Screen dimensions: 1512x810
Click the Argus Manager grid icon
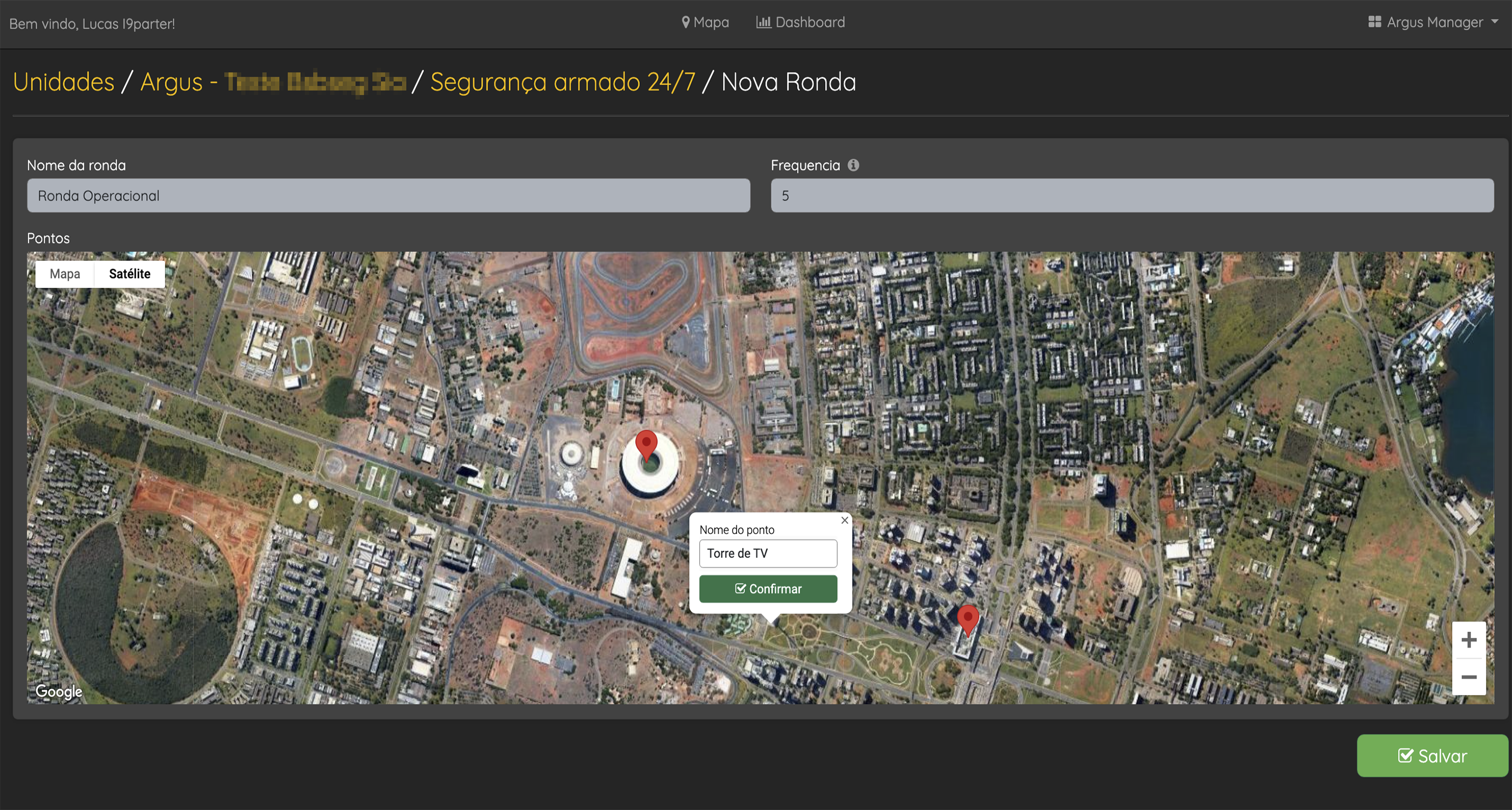1374,22
